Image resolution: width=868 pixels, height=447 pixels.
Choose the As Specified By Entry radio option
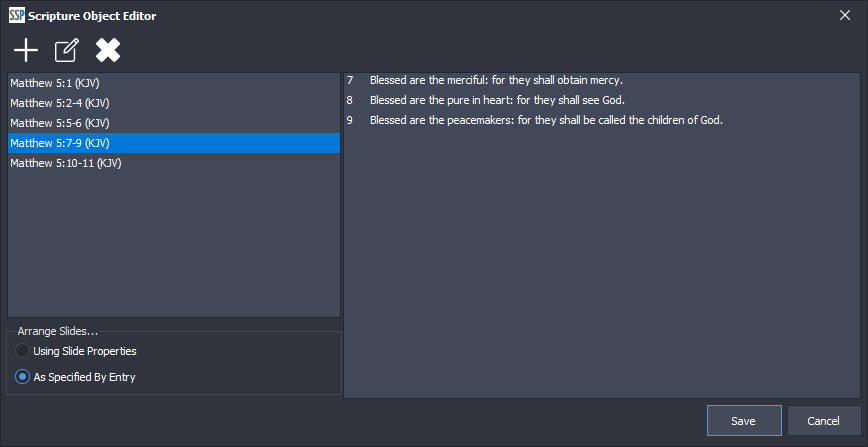[23, 377]
